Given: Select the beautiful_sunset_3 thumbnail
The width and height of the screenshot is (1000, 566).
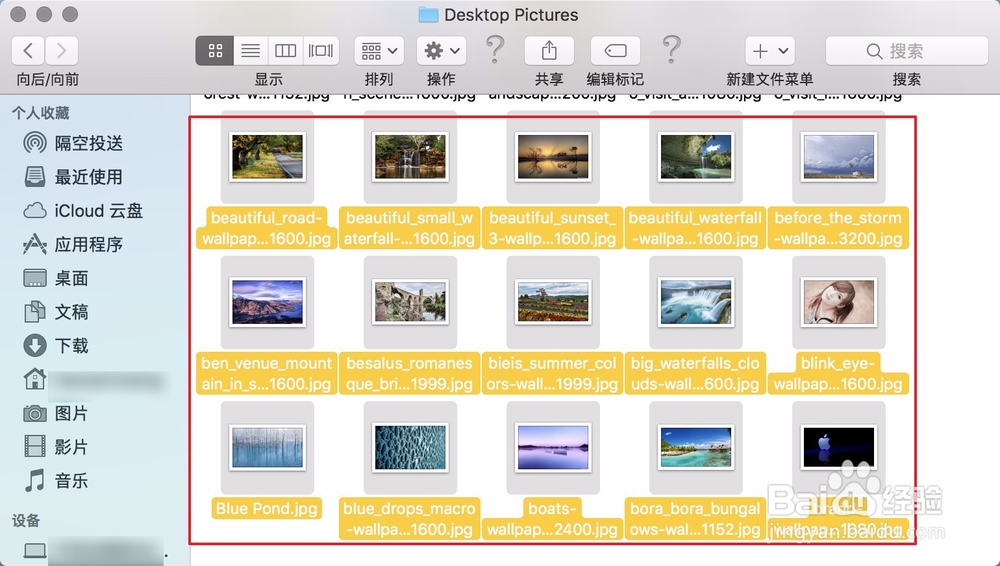Looking at the screenshot, I should pos(553,157).
